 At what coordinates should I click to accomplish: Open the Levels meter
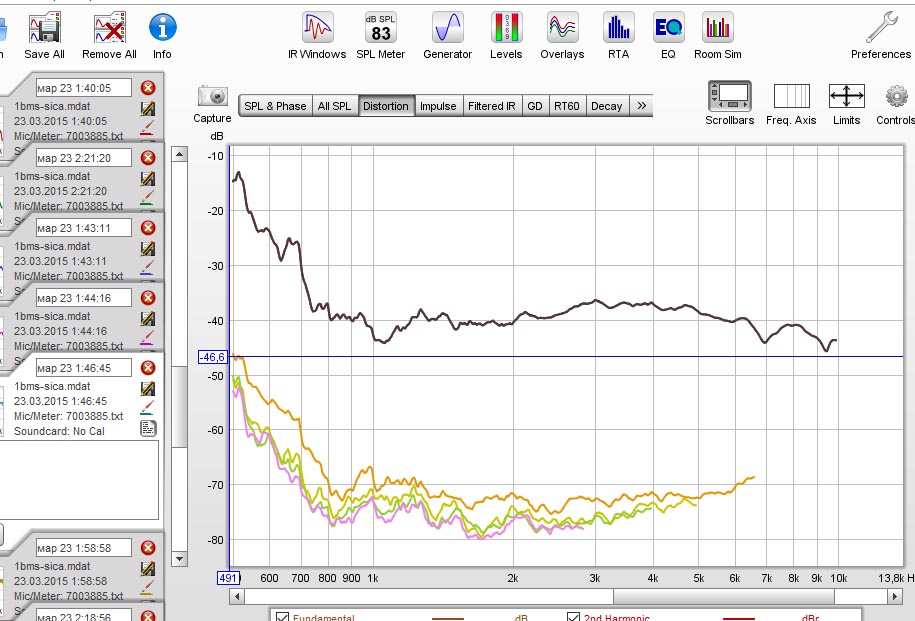[x=506, y=27]
